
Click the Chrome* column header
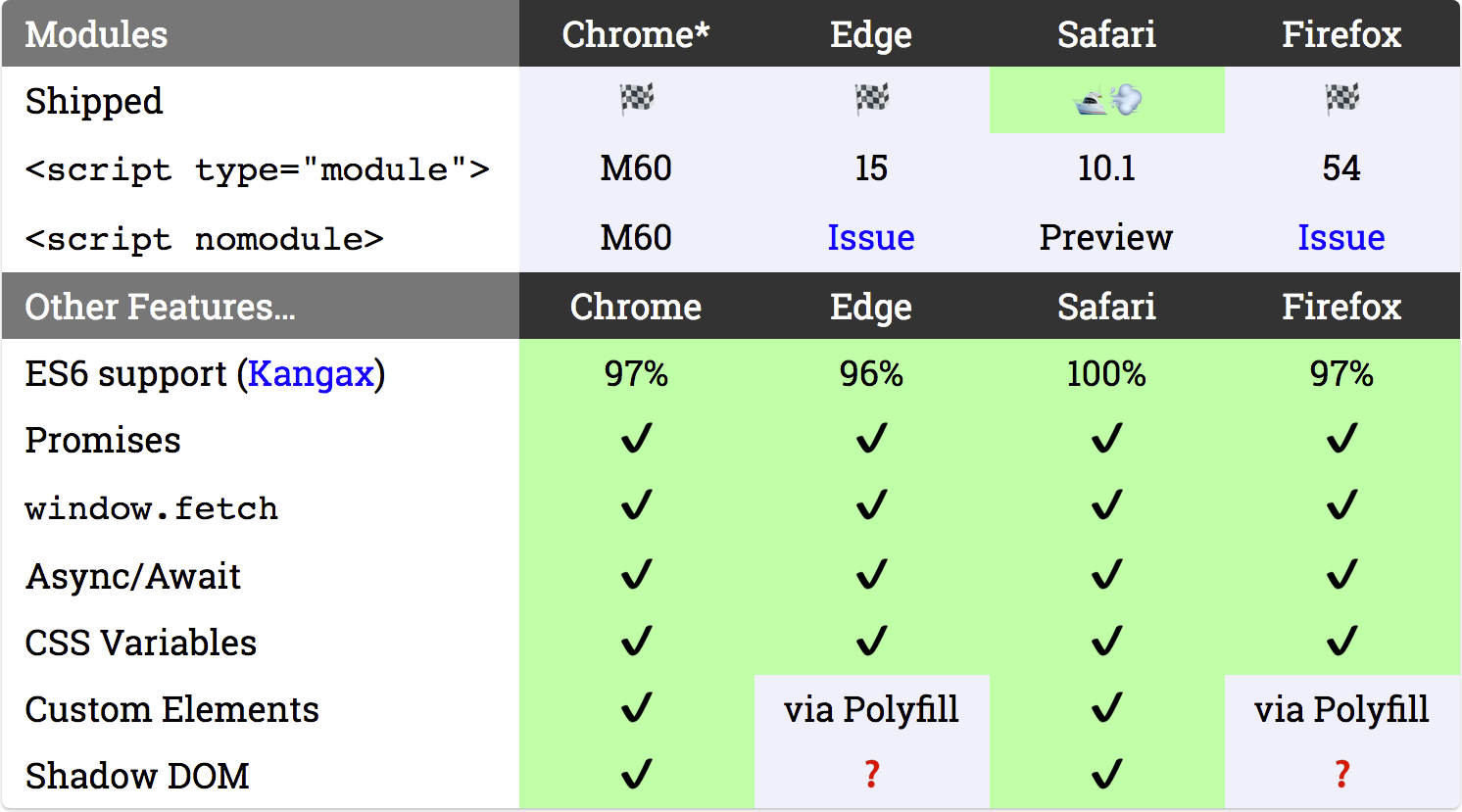[x=635, y=34]
